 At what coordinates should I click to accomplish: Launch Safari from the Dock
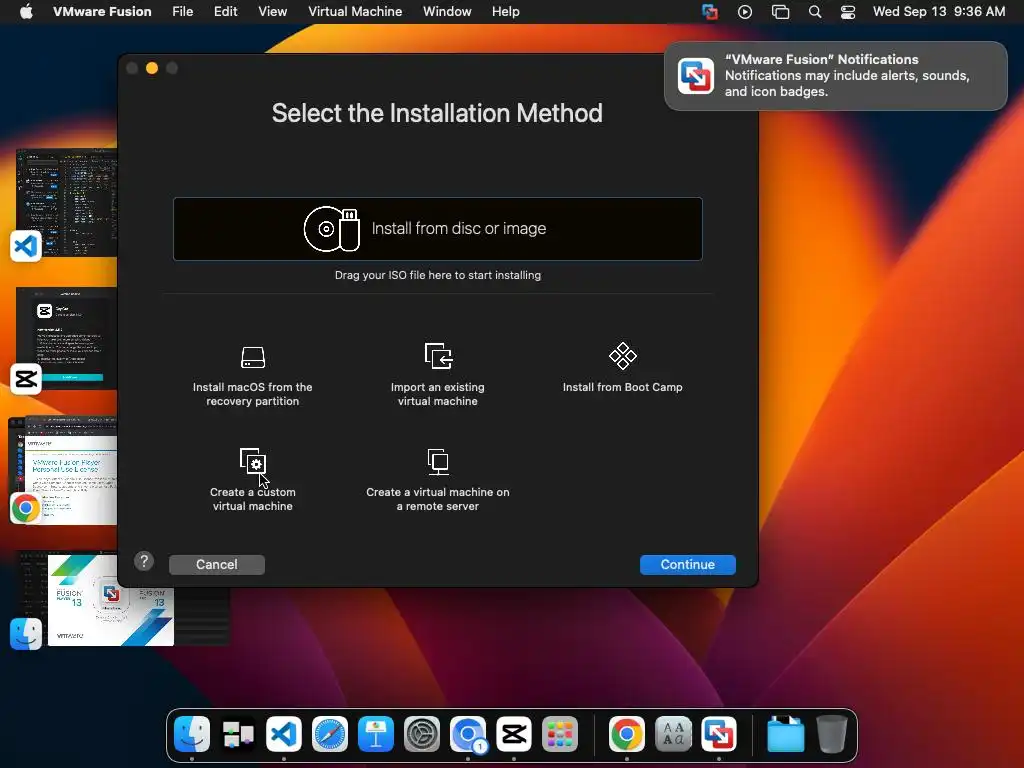click(x=330, y=734)
